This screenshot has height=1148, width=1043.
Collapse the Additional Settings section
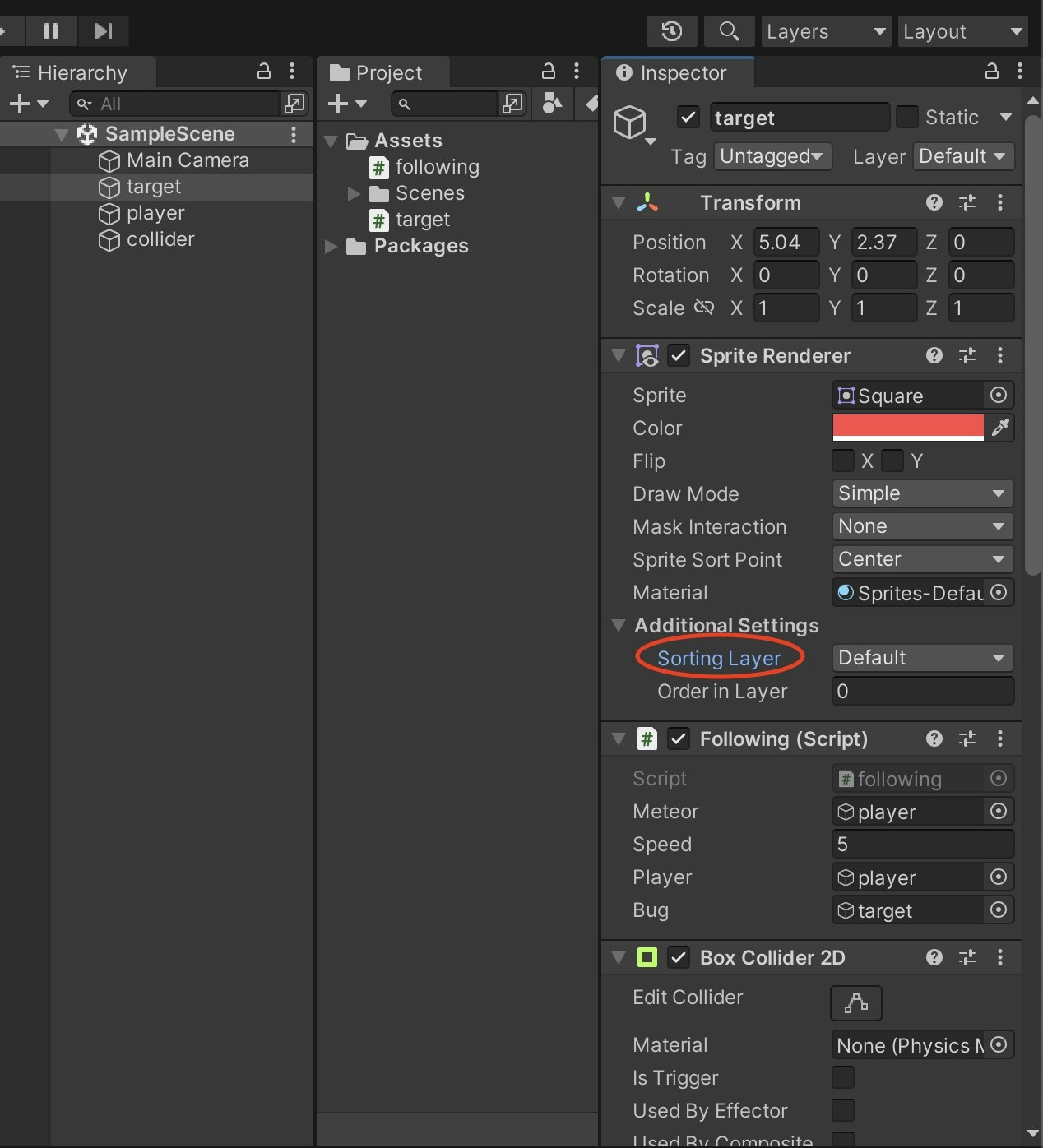[x=619, y=626]
